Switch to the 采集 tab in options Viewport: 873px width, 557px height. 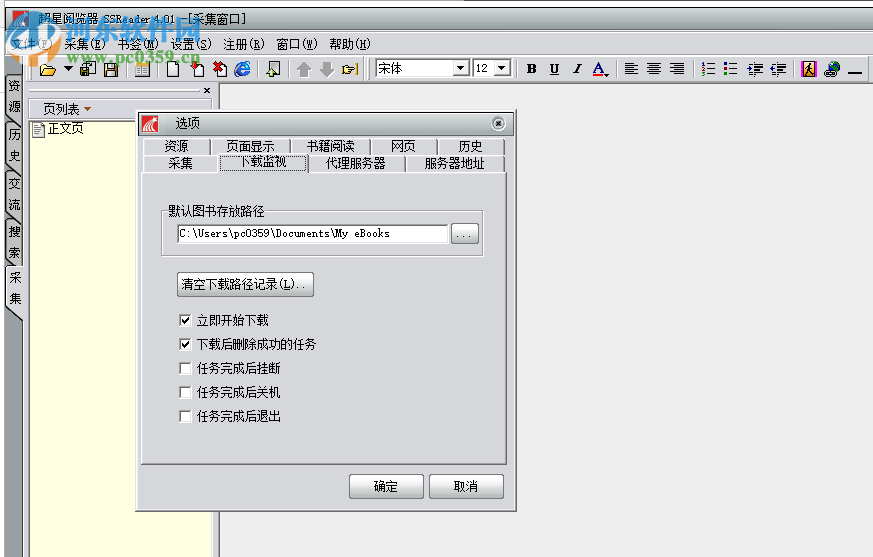(180, 163)
